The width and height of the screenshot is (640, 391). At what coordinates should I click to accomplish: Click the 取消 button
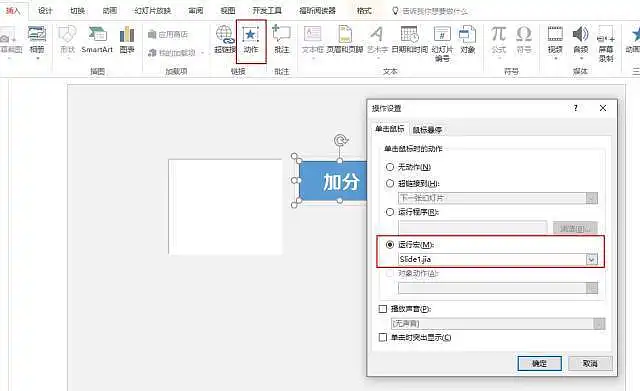point(590,363)
